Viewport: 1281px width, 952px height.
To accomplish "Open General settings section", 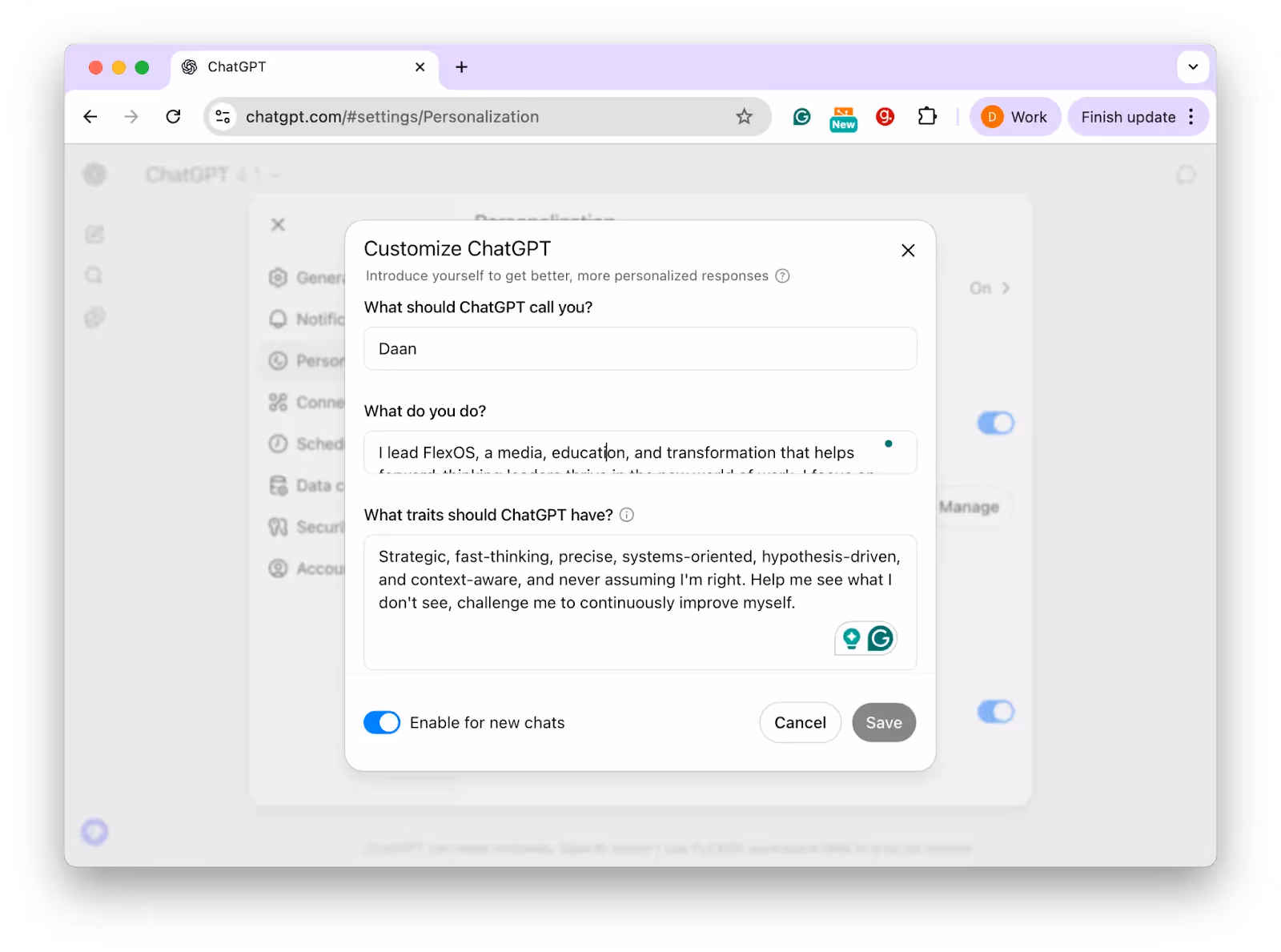I will click(x=307, y=278).
